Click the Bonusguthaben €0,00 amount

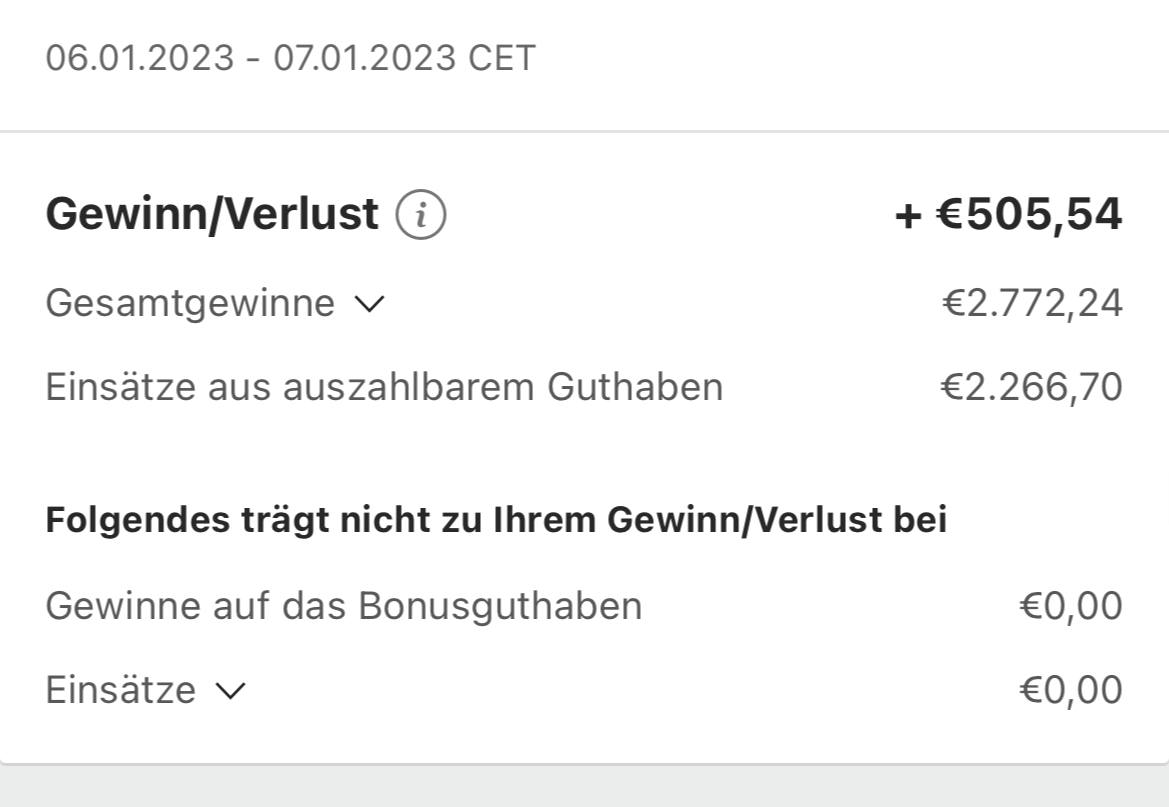(1071, 606)
